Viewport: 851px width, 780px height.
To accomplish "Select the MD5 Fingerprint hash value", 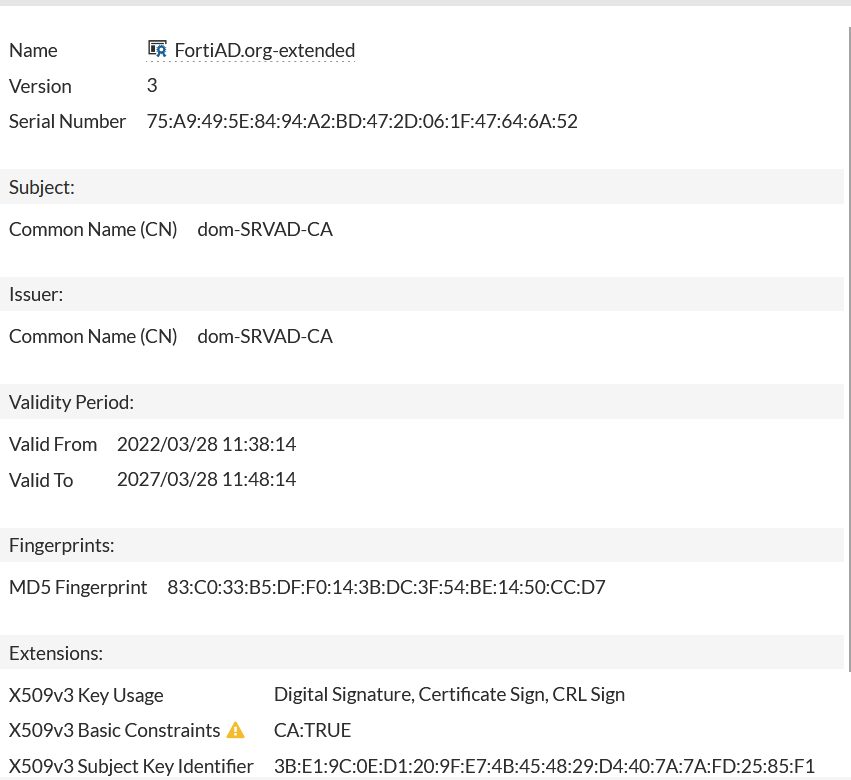I will 386,587.
